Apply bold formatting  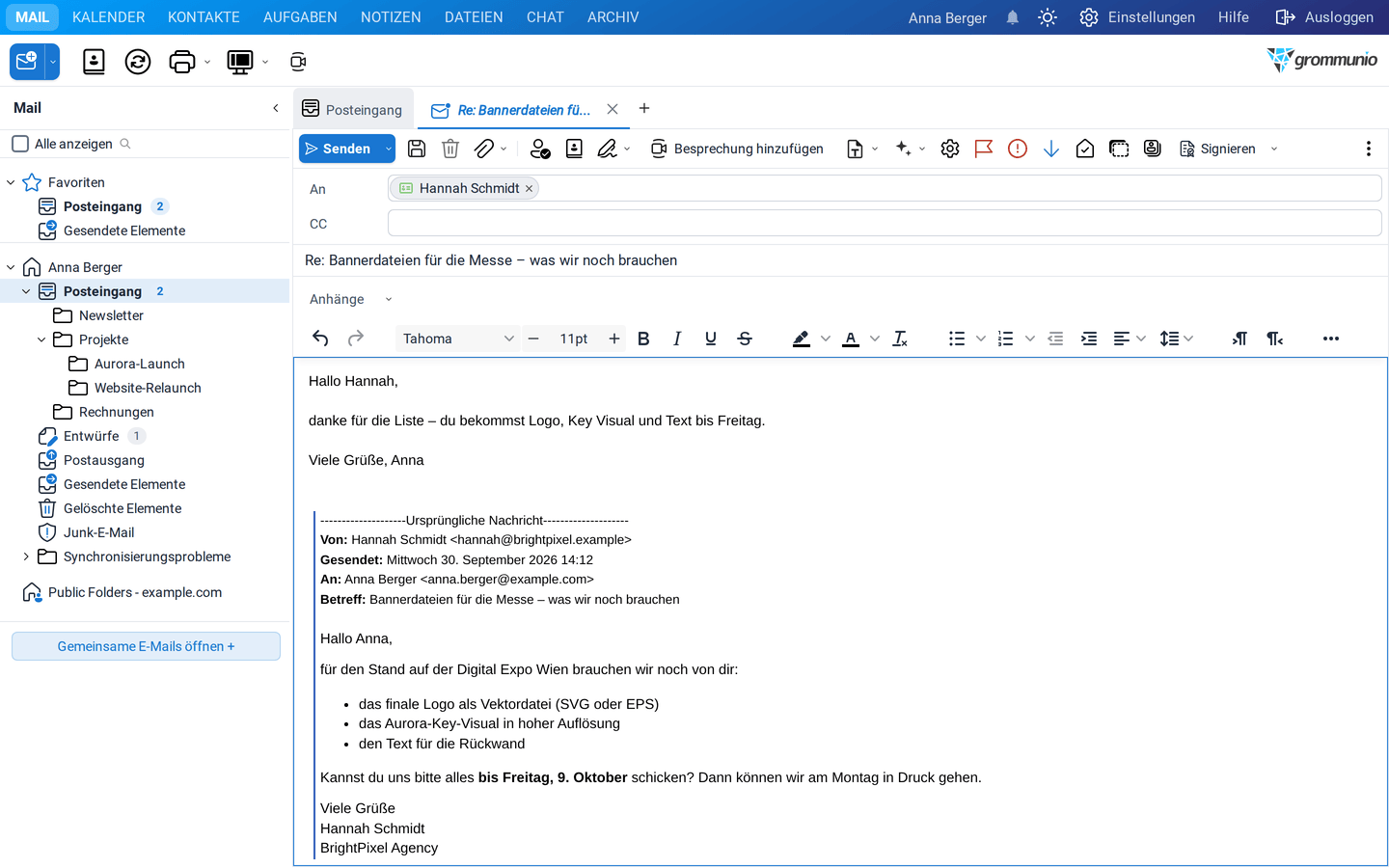click(643, 339)
